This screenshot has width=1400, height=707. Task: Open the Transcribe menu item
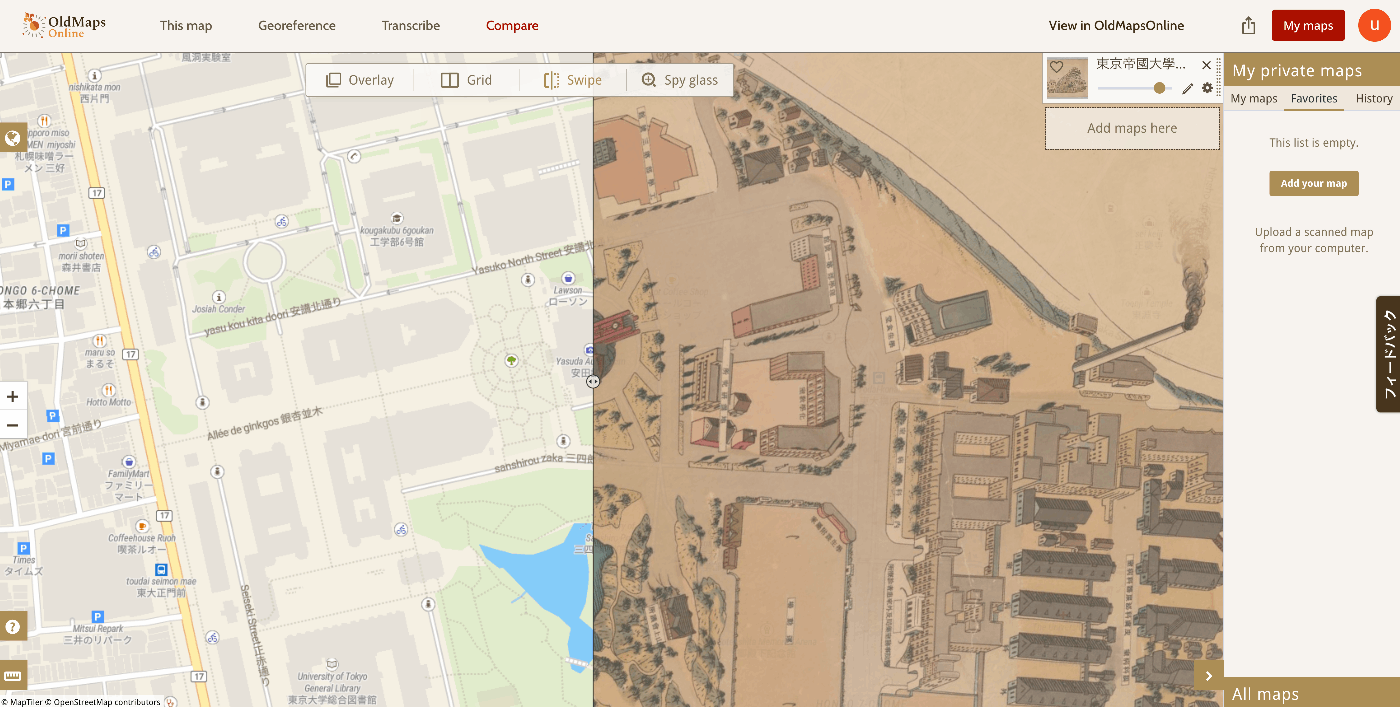(411, 26)
